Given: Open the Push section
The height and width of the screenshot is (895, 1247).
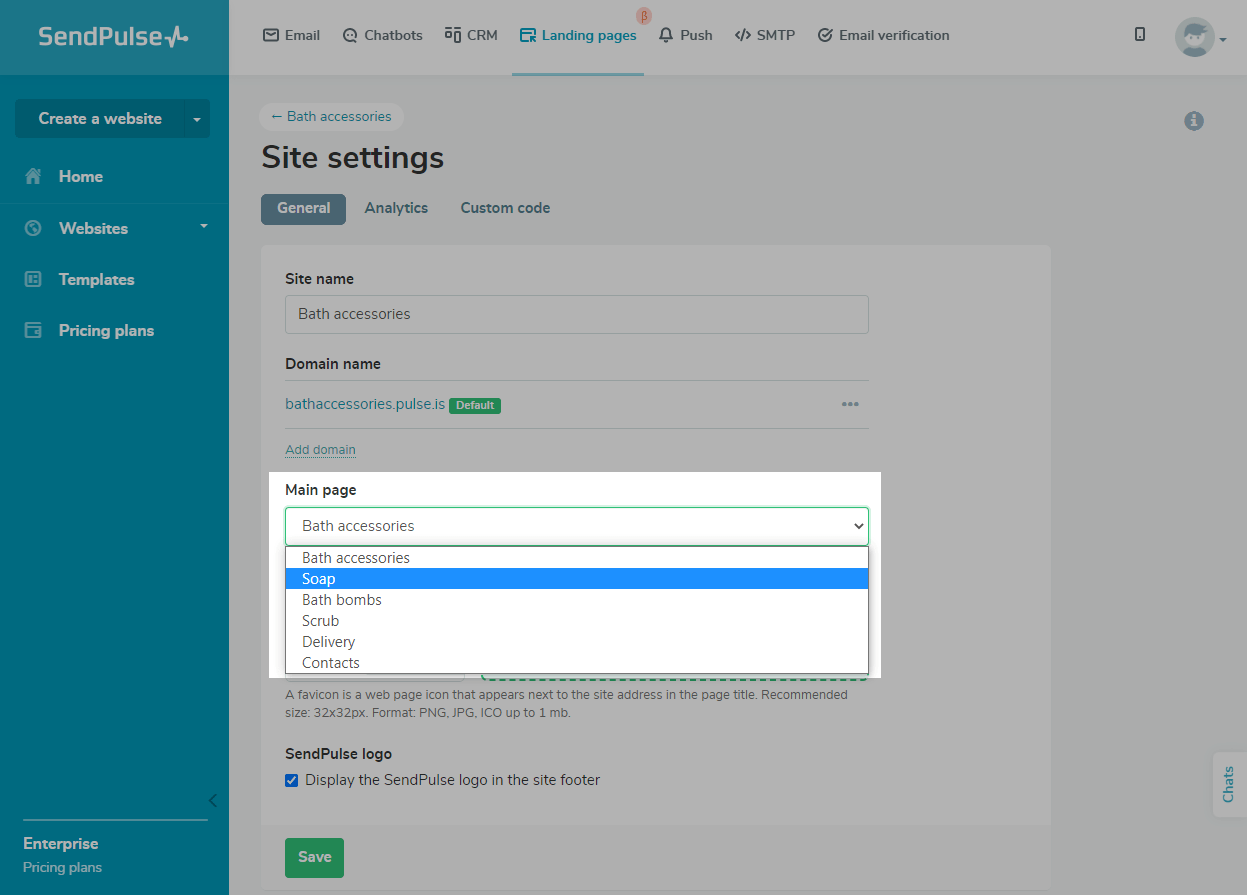Looking at the screenshot, I should [x=685, y=35].
